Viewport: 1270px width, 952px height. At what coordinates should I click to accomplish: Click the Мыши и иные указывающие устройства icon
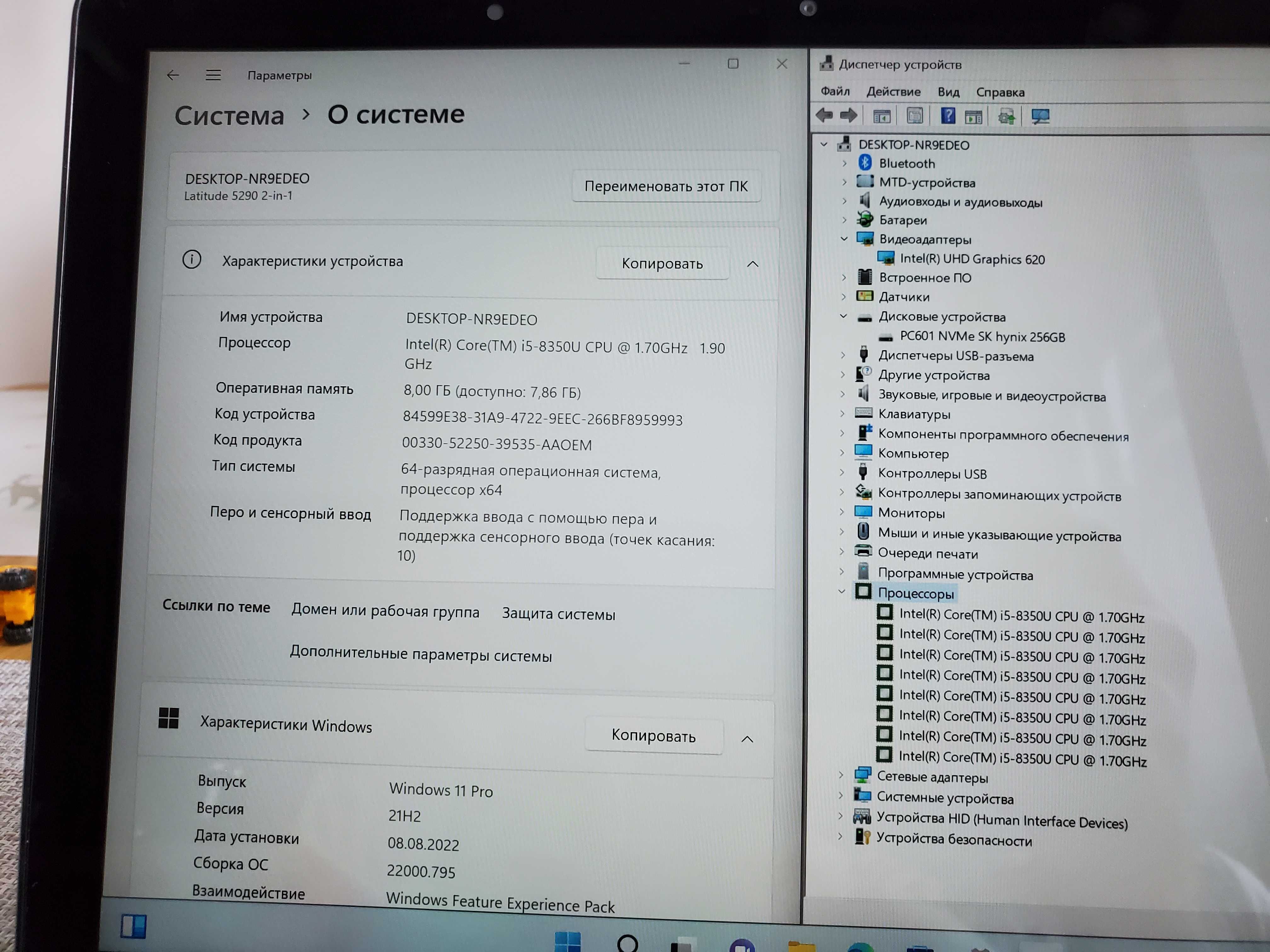[x=863, y=531]
